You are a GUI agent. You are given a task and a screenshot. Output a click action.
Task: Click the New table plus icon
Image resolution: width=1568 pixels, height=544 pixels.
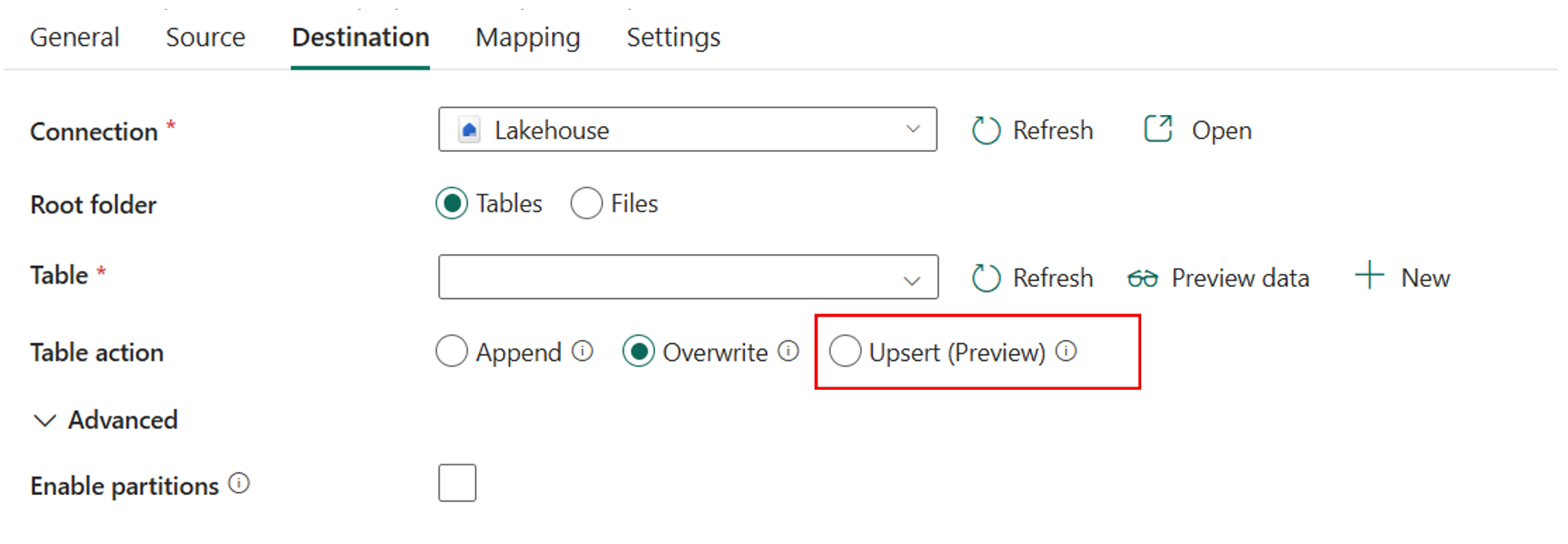pos(1369,276)
